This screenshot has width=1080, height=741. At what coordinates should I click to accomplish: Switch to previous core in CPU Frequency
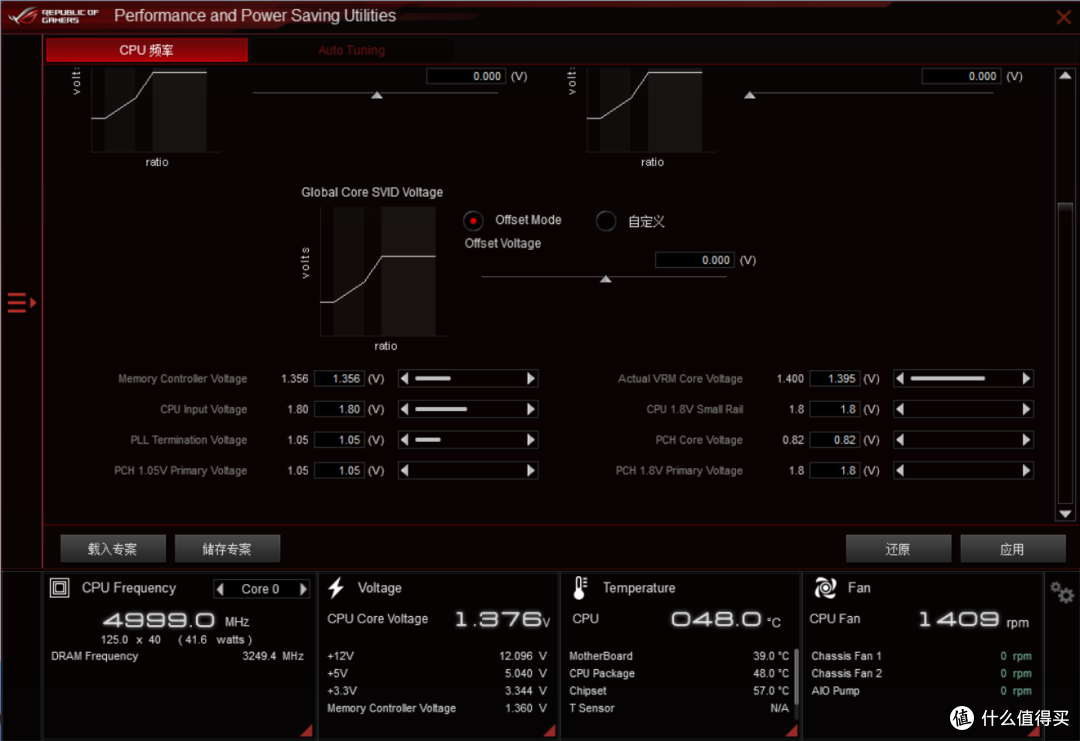(220, 589)
